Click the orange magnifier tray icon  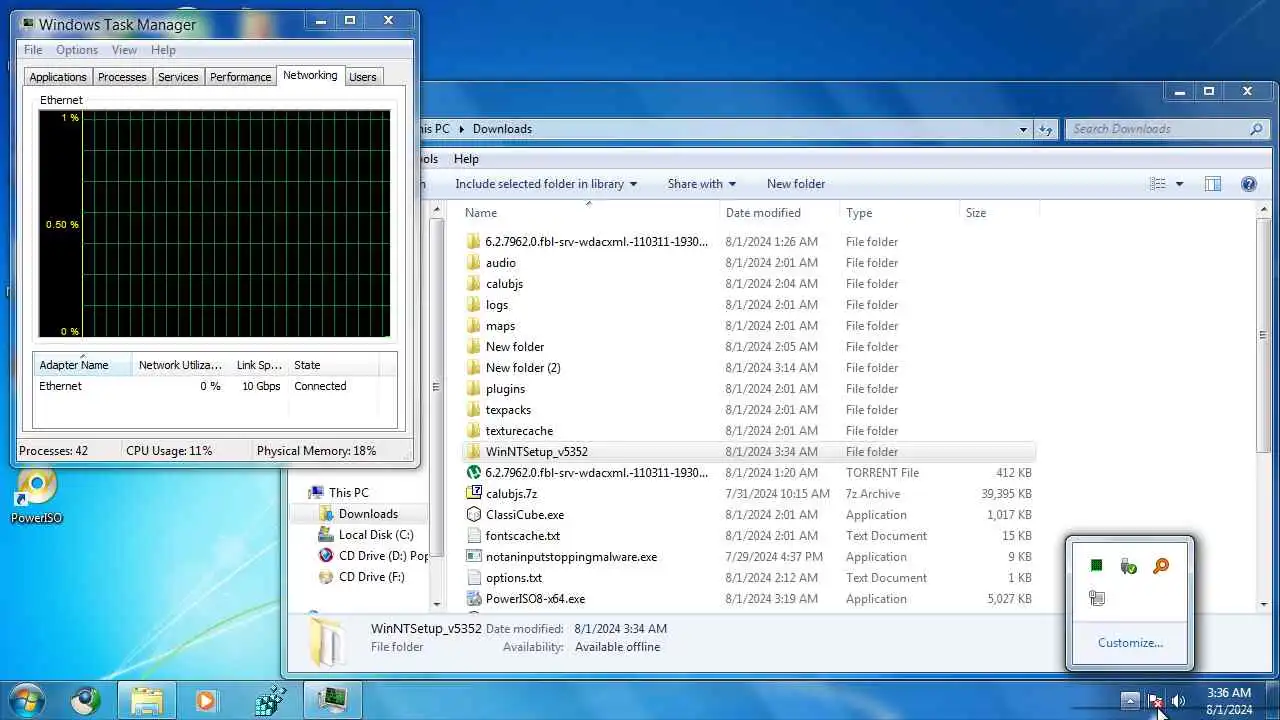point(1161,566)
